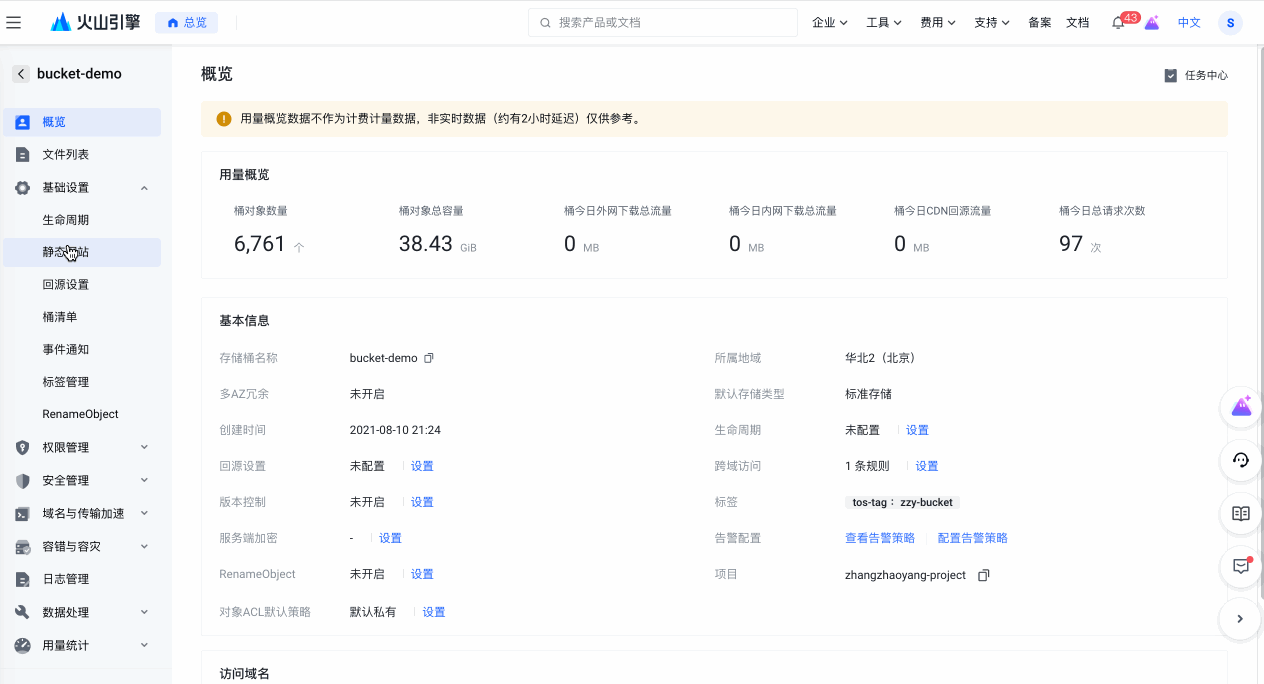The height and width of the screenshot is (684, 1264).
Task: Open the 企业 dropdown menu
Action: click(x=830, y=23)
